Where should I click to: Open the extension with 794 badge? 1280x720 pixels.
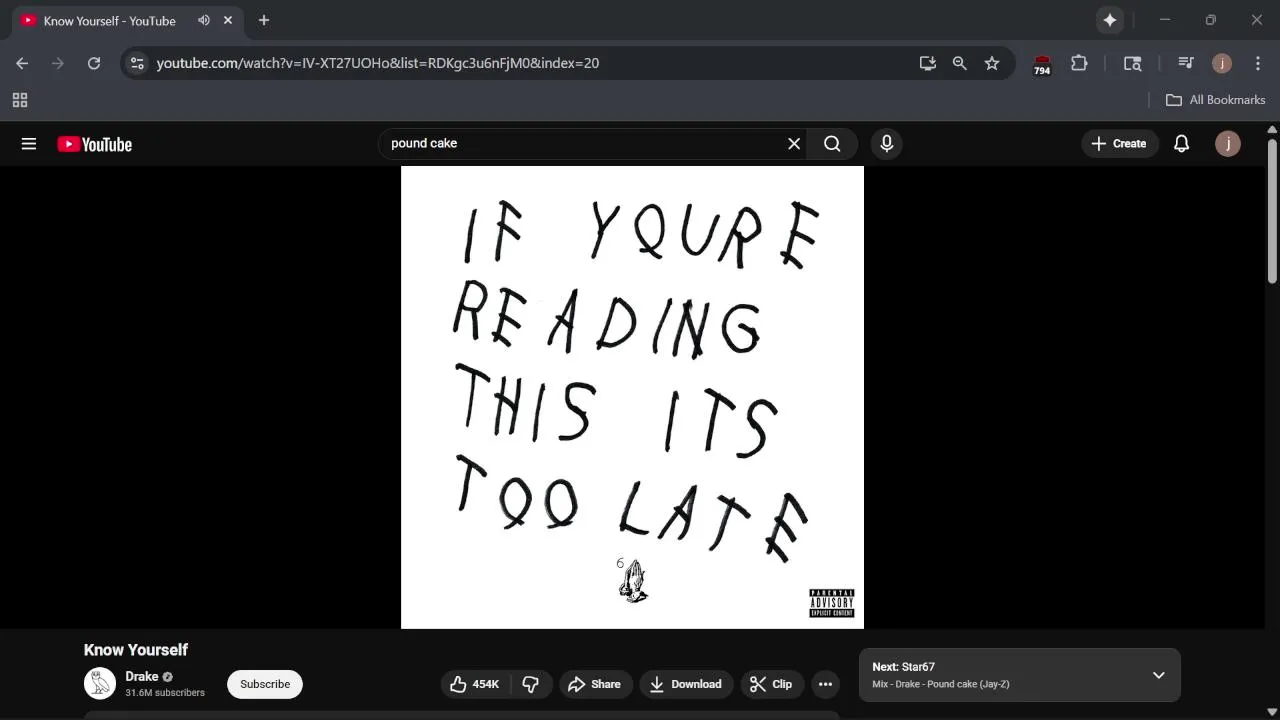click(x=1042, y=65)
